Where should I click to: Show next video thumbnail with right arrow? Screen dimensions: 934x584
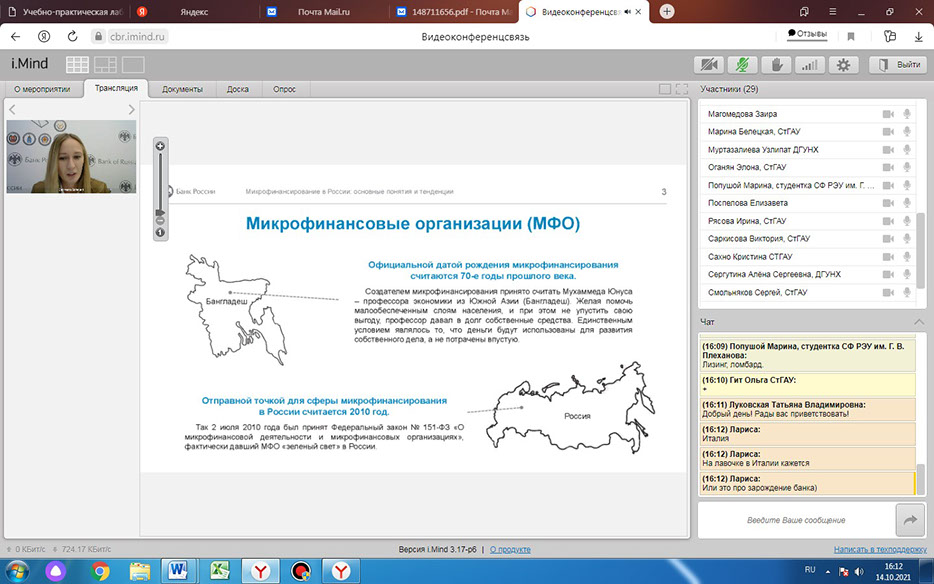[131, 110]
